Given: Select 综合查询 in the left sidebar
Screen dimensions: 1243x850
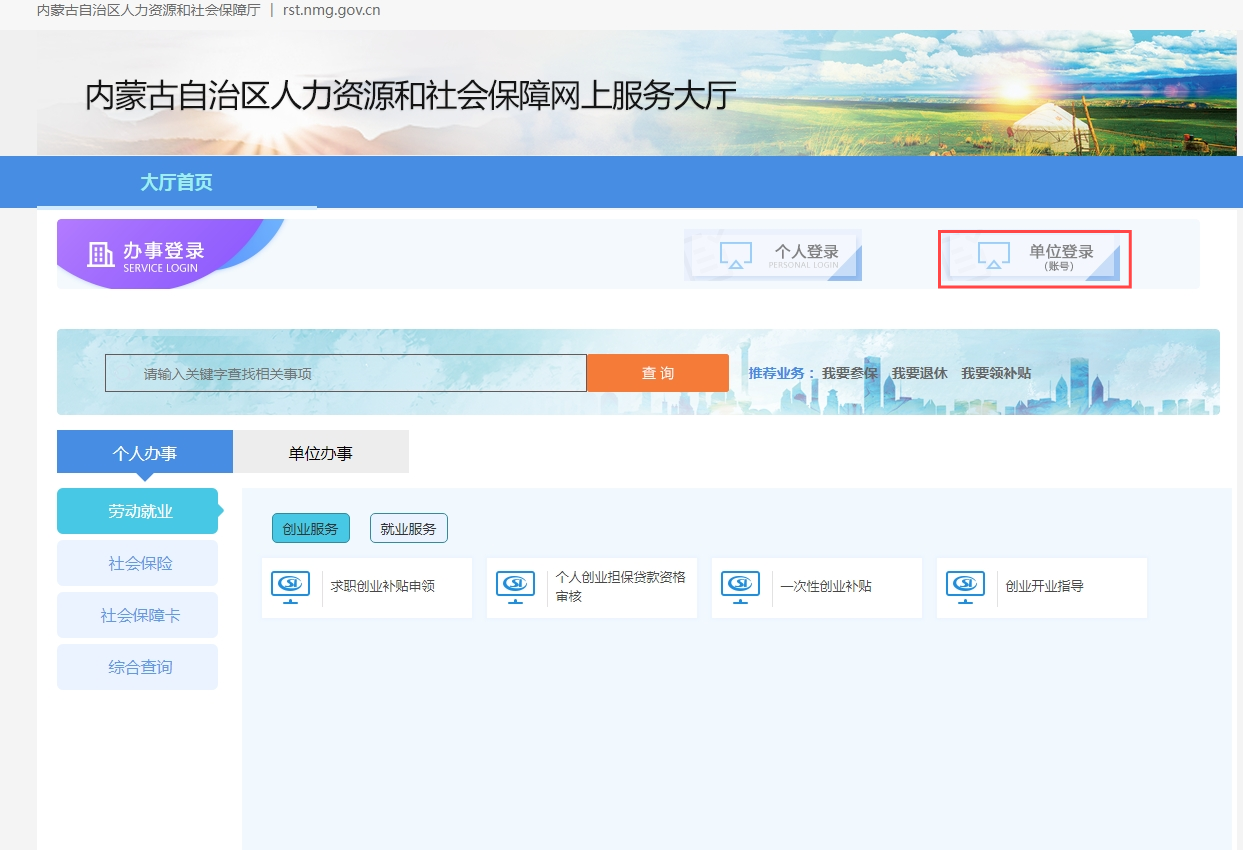Looking at the screenshot, I should click(x=140, y=667).
